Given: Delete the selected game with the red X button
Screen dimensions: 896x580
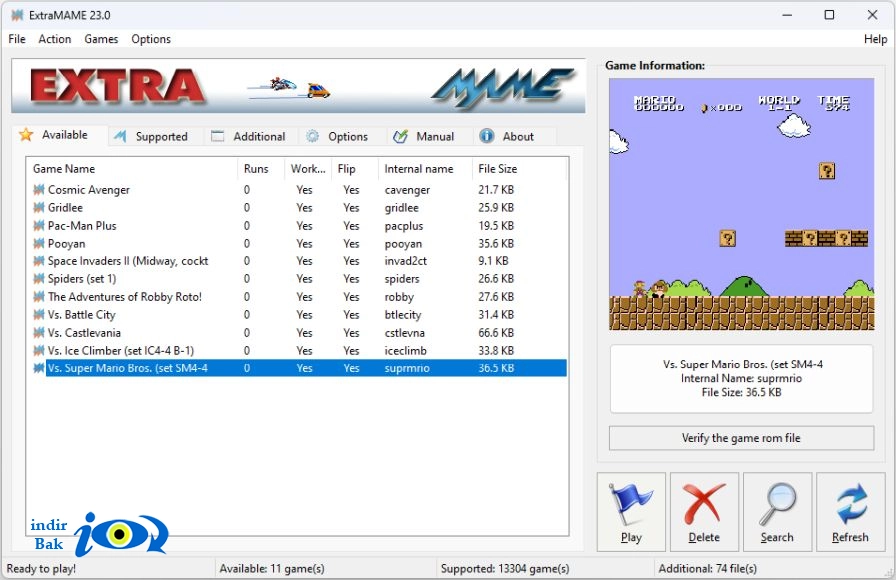Looking at the screenshot, I should 704,512.
